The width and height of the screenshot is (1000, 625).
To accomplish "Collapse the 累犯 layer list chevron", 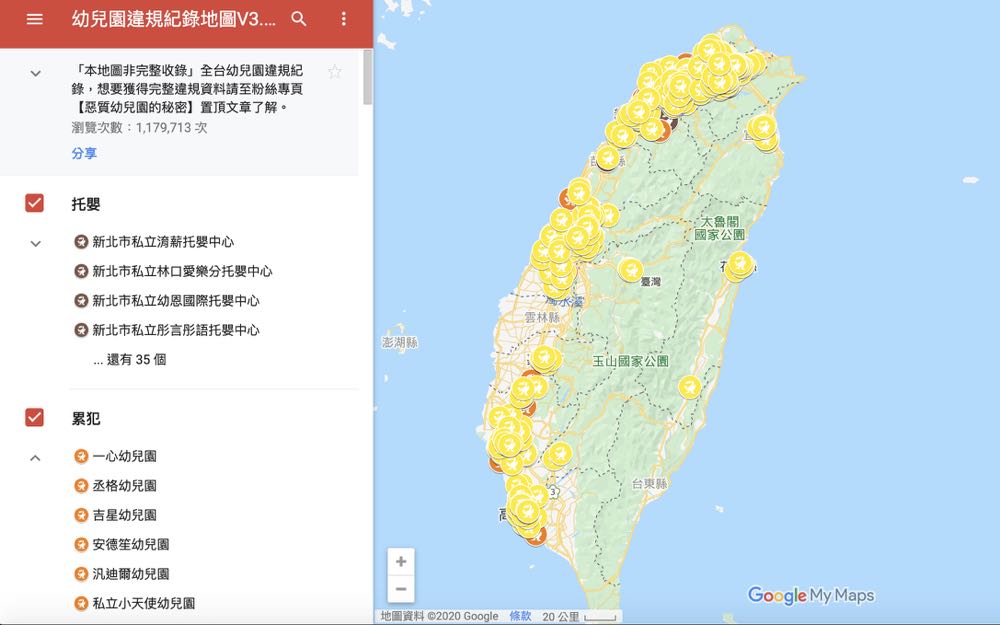I will coord(35,458).
